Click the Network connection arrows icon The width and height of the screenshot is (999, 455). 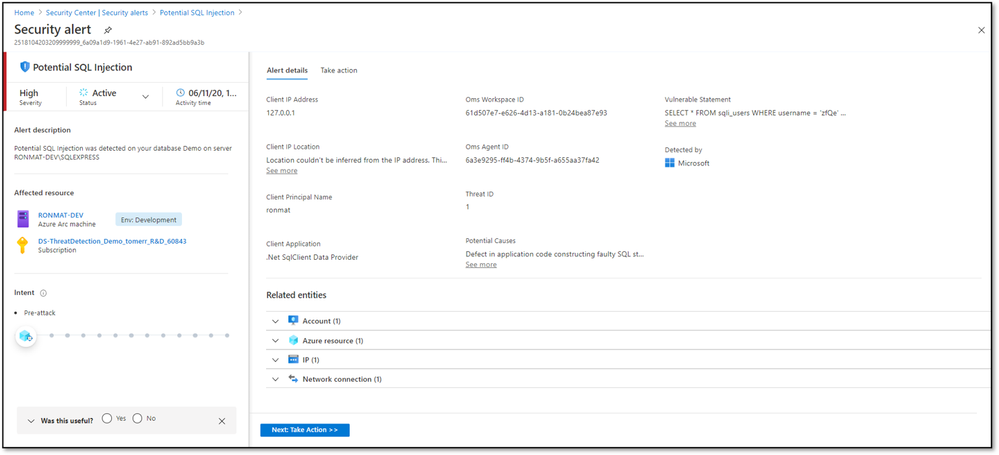pyautogui.click(x=293, y=379)
